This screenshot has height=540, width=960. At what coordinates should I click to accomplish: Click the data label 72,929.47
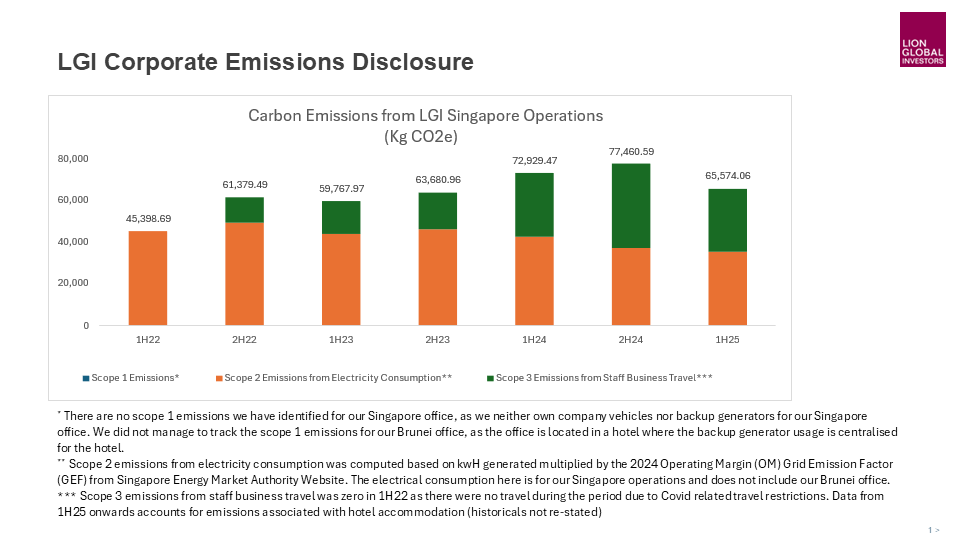click(534, 160)
